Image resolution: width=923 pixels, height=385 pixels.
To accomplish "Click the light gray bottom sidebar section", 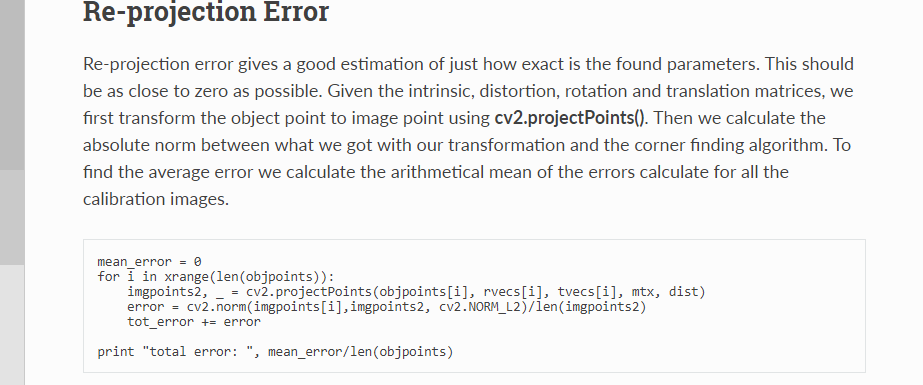I will tap(12, 325).
